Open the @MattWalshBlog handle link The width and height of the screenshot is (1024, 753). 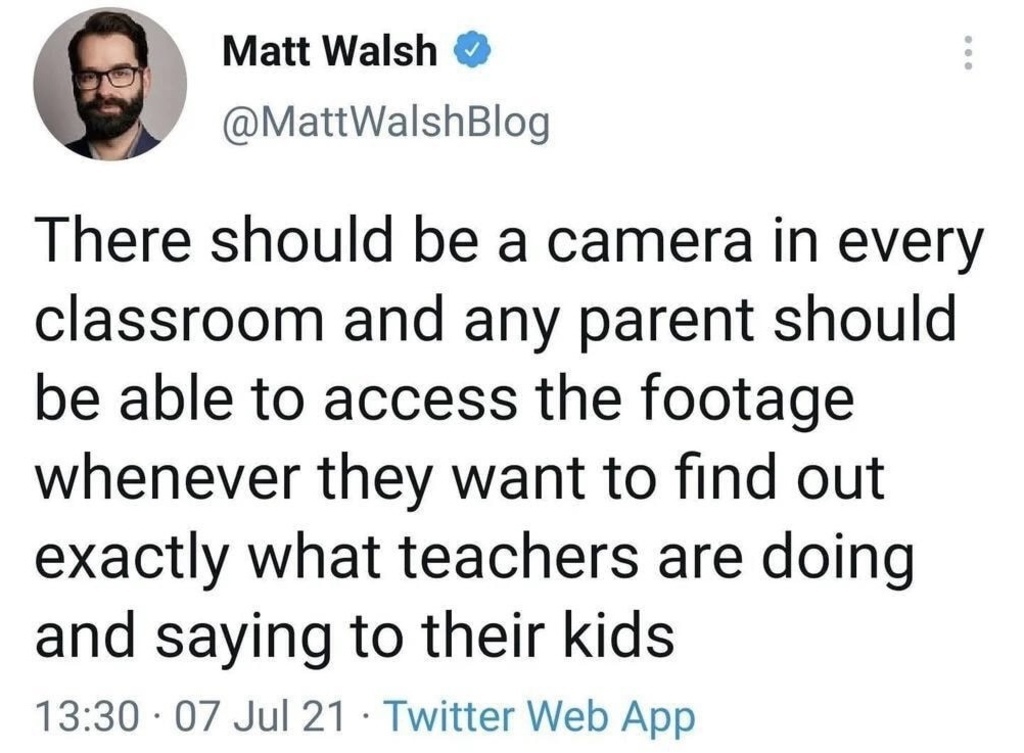tap(385, 123)
